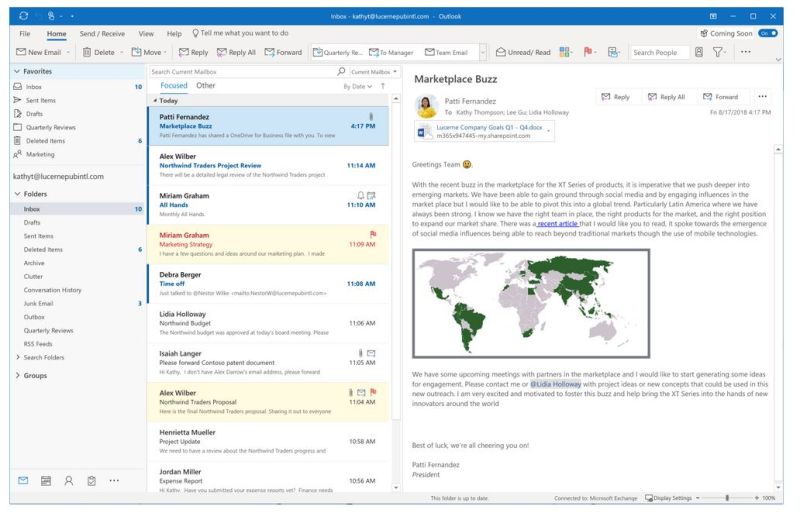The height and width of the screenshot is (513, 800).
Task: Click the Delete trash can button
Action: click(100, 52)
